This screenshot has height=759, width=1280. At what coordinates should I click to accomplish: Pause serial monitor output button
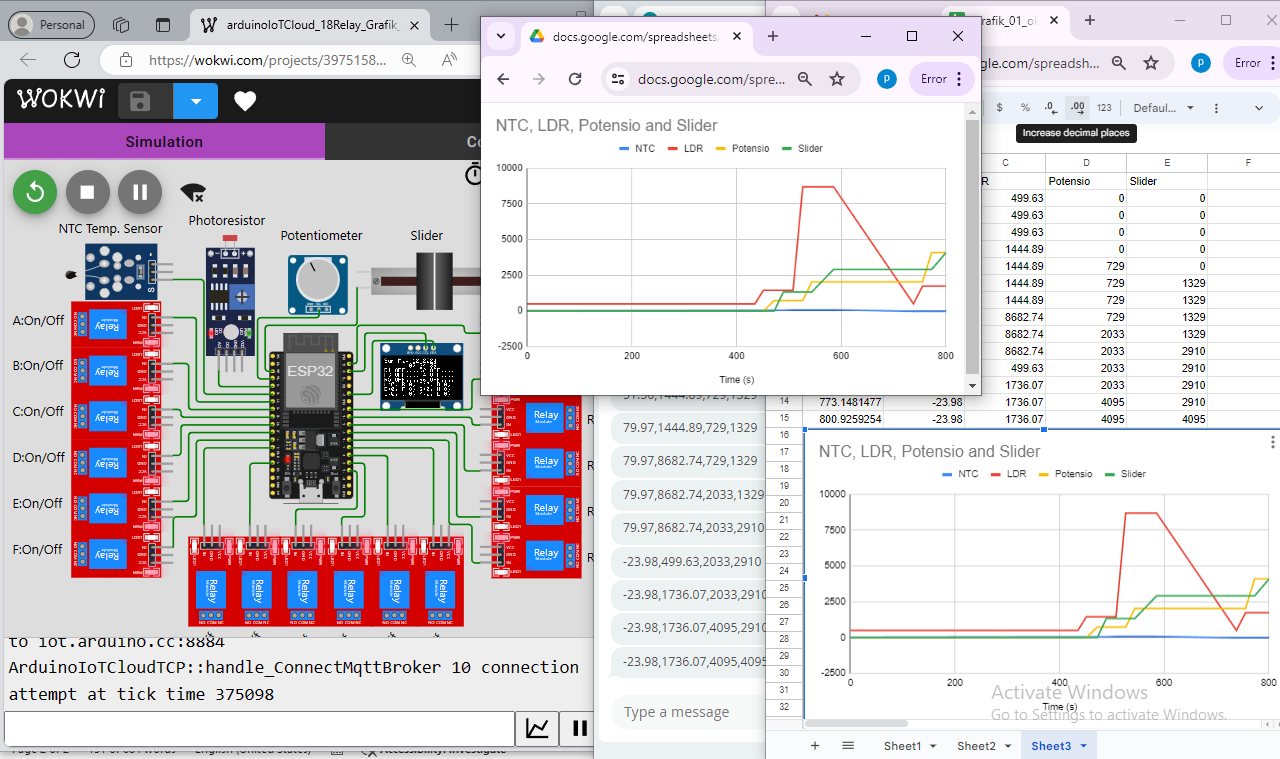579,728
